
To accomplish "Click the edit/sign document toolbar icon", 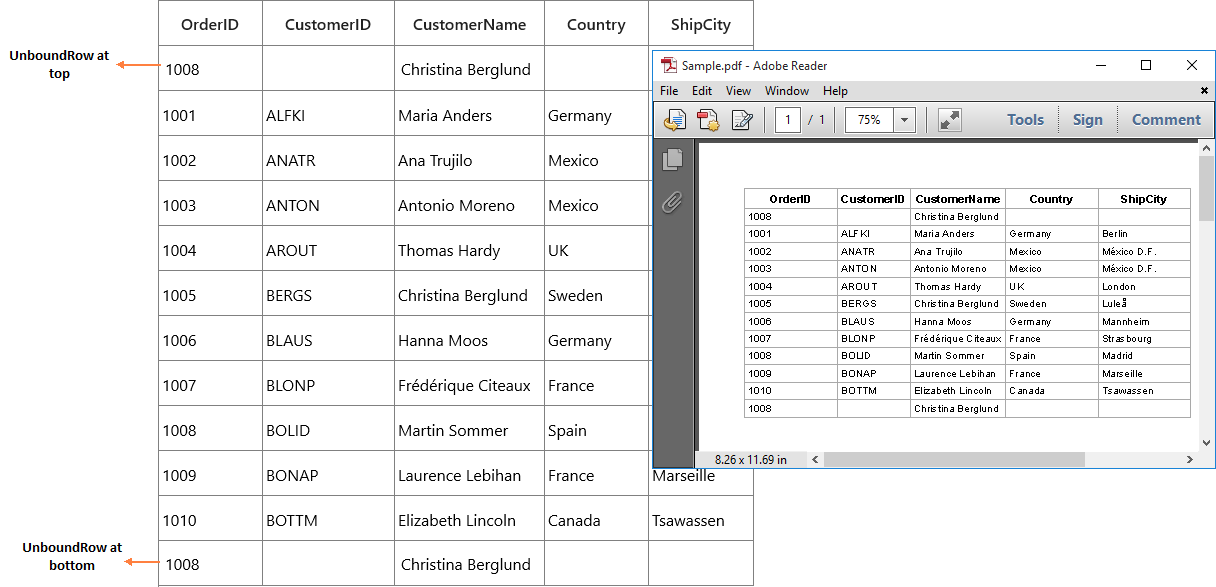I will (x=742, y=120).
